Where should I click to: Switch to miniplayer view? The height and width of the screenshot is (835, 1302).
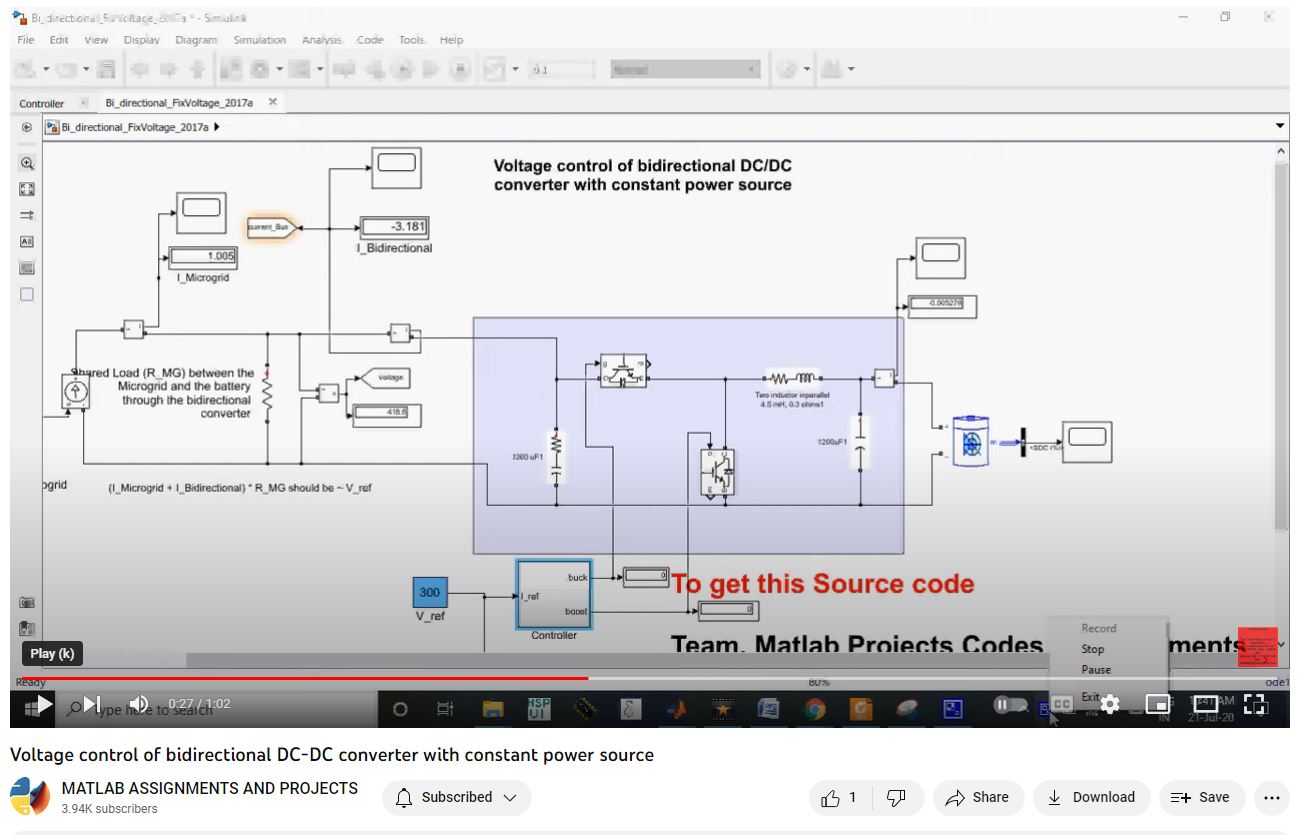1157,704
